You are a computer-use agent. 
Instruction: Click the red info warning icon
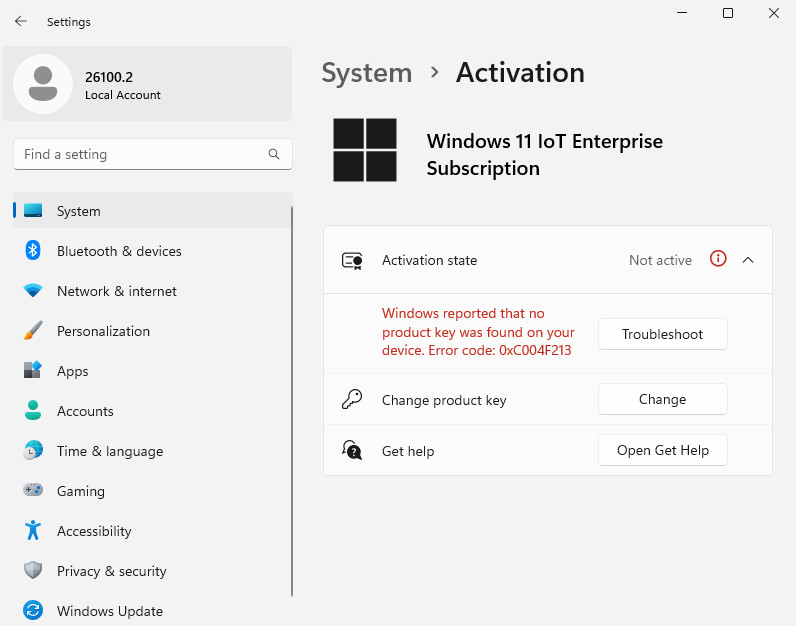(x=718, y=259)
